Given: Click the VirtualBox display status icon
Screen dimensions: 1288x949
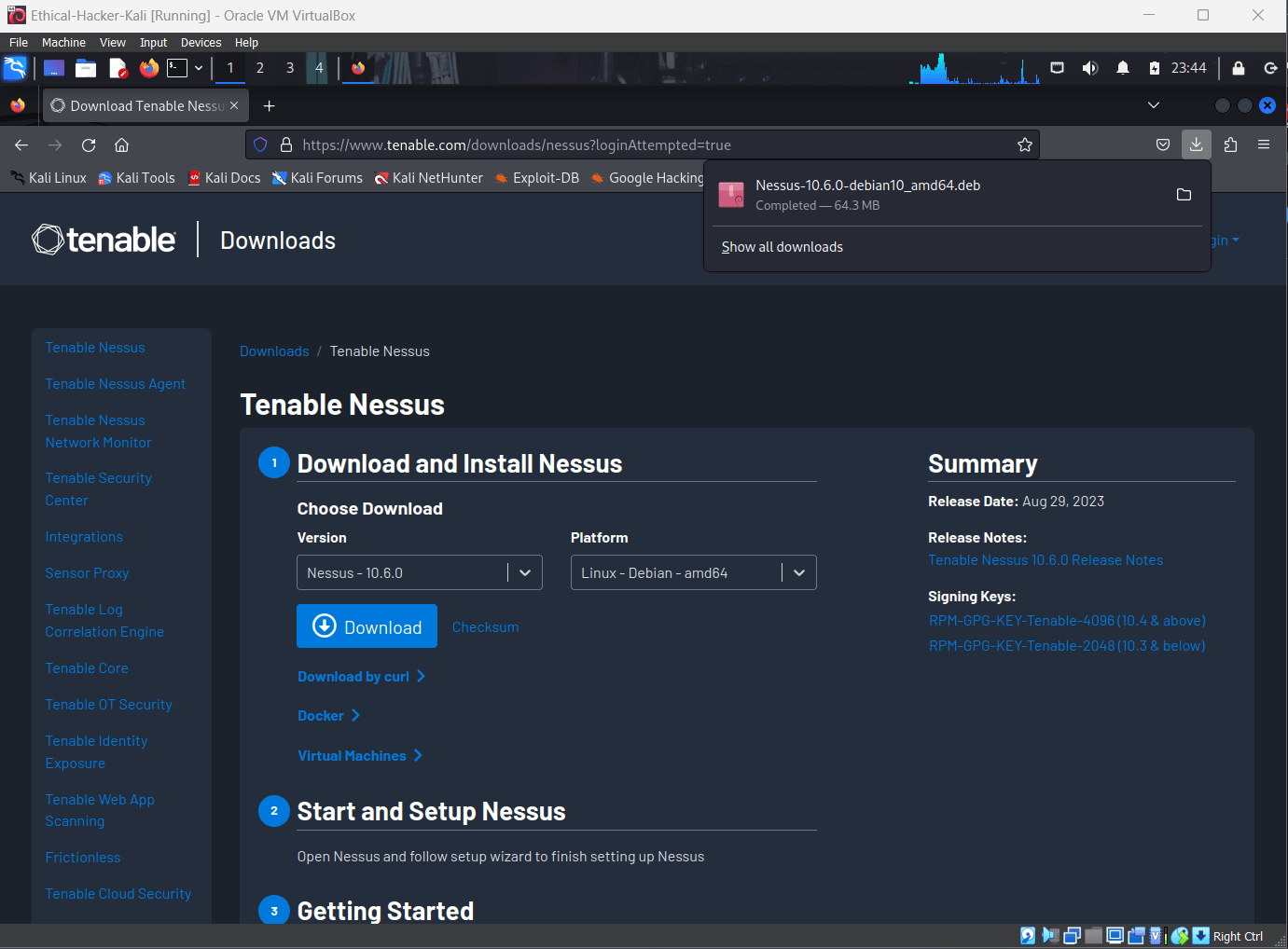Looking at the screenshot, I should tap(1115, 936).
